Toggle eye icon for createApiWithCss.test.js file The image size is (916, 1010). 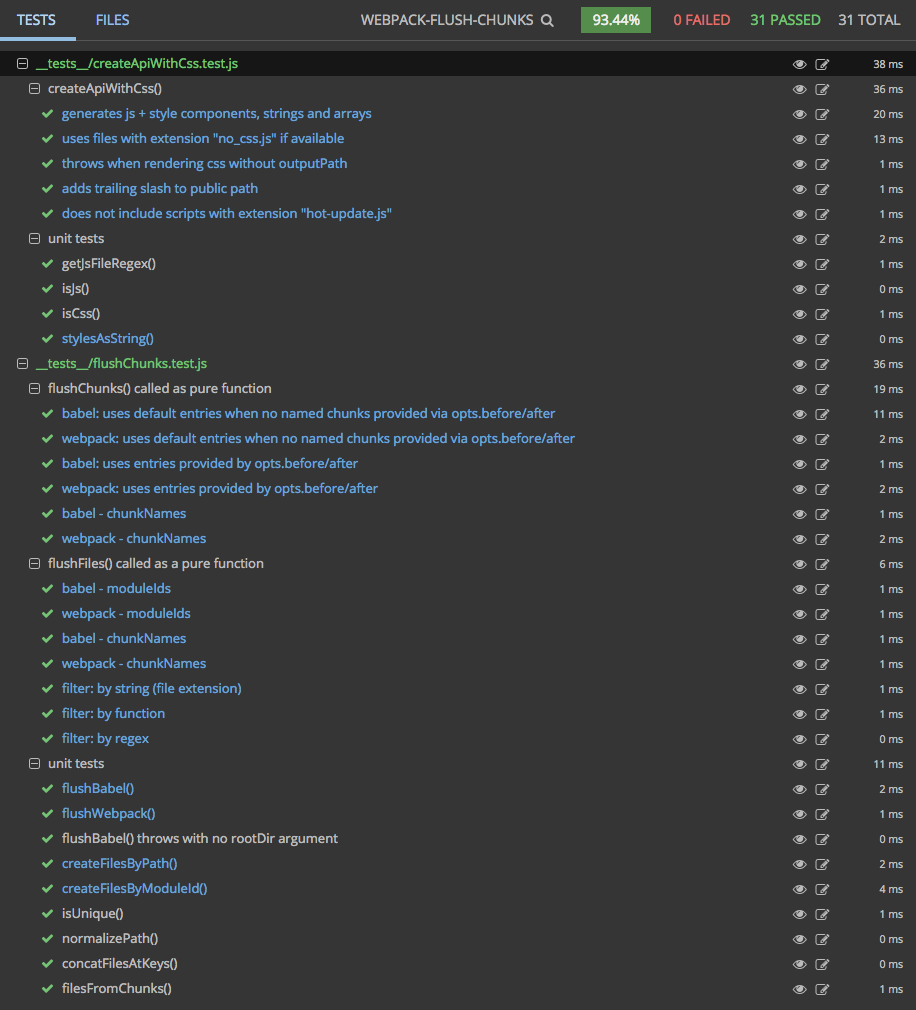pos(799,64)
